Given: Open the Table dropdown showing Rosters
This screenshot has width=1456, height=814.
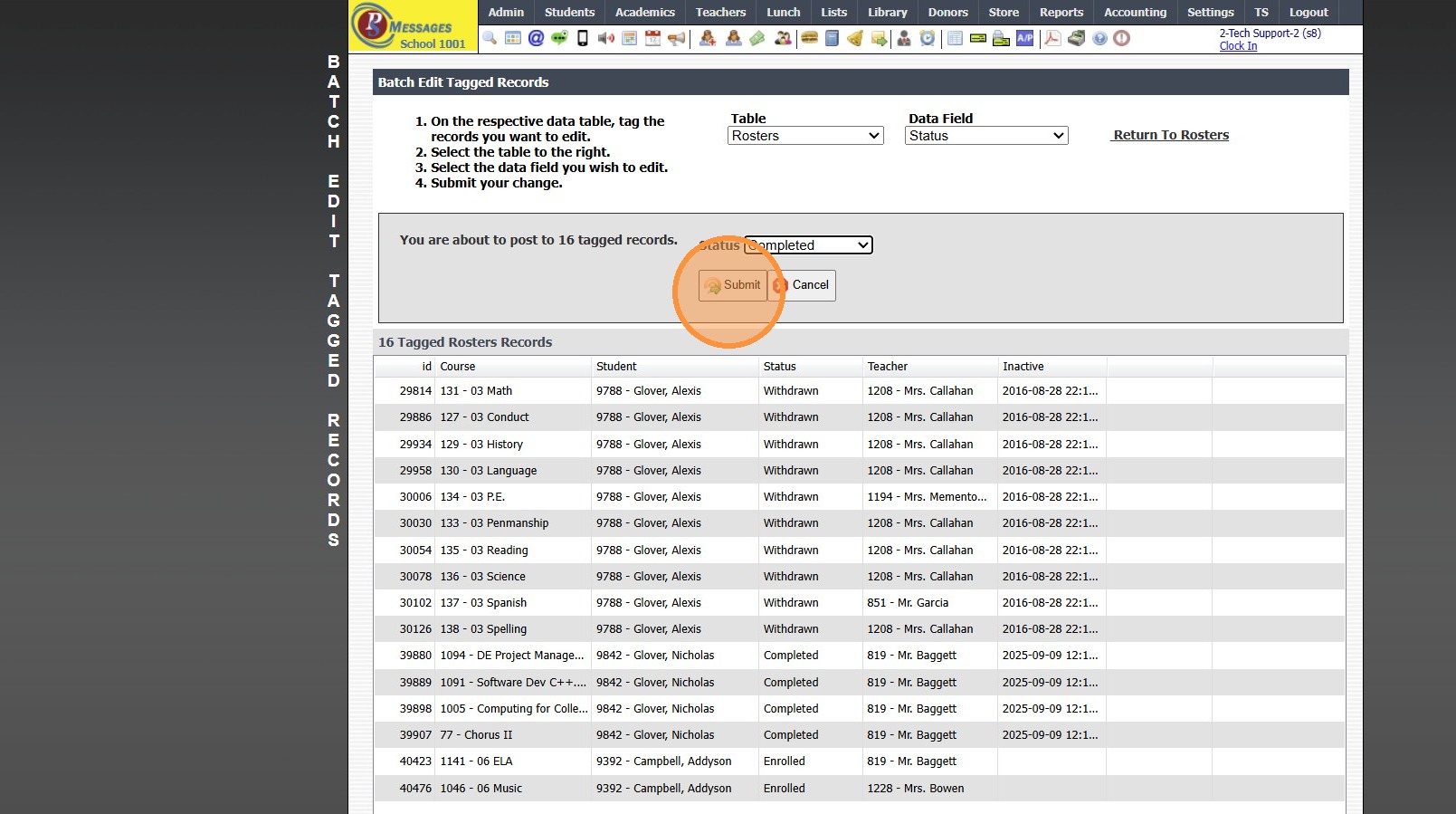Looking at the screenshot, I should pyautogui.click(x=805, y=136).
